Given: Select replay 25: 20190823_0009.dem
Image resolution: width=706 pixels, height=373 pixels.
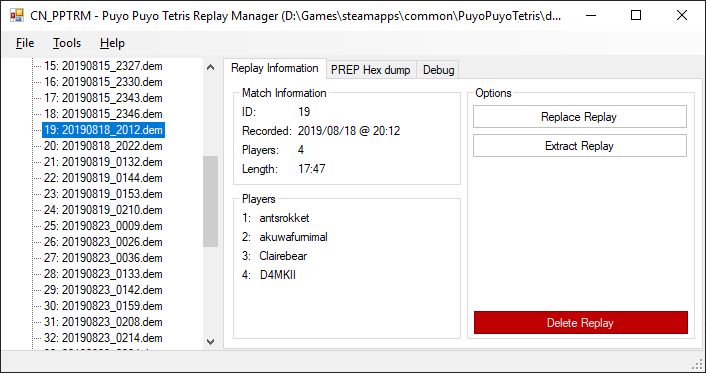Looking at the screenshot, I should coord(103,226).
